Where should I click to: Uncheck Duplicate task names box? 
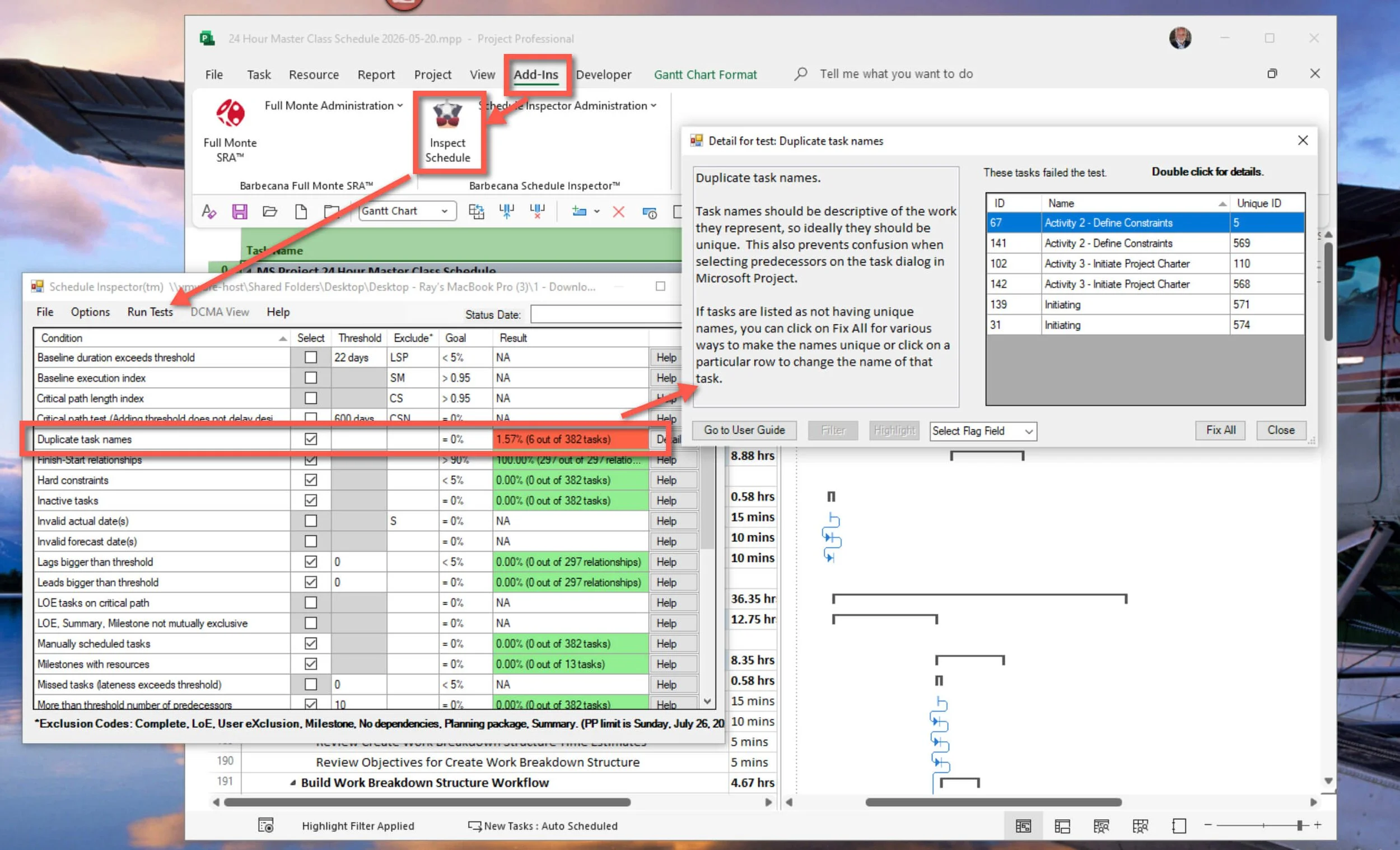point(310,439)
